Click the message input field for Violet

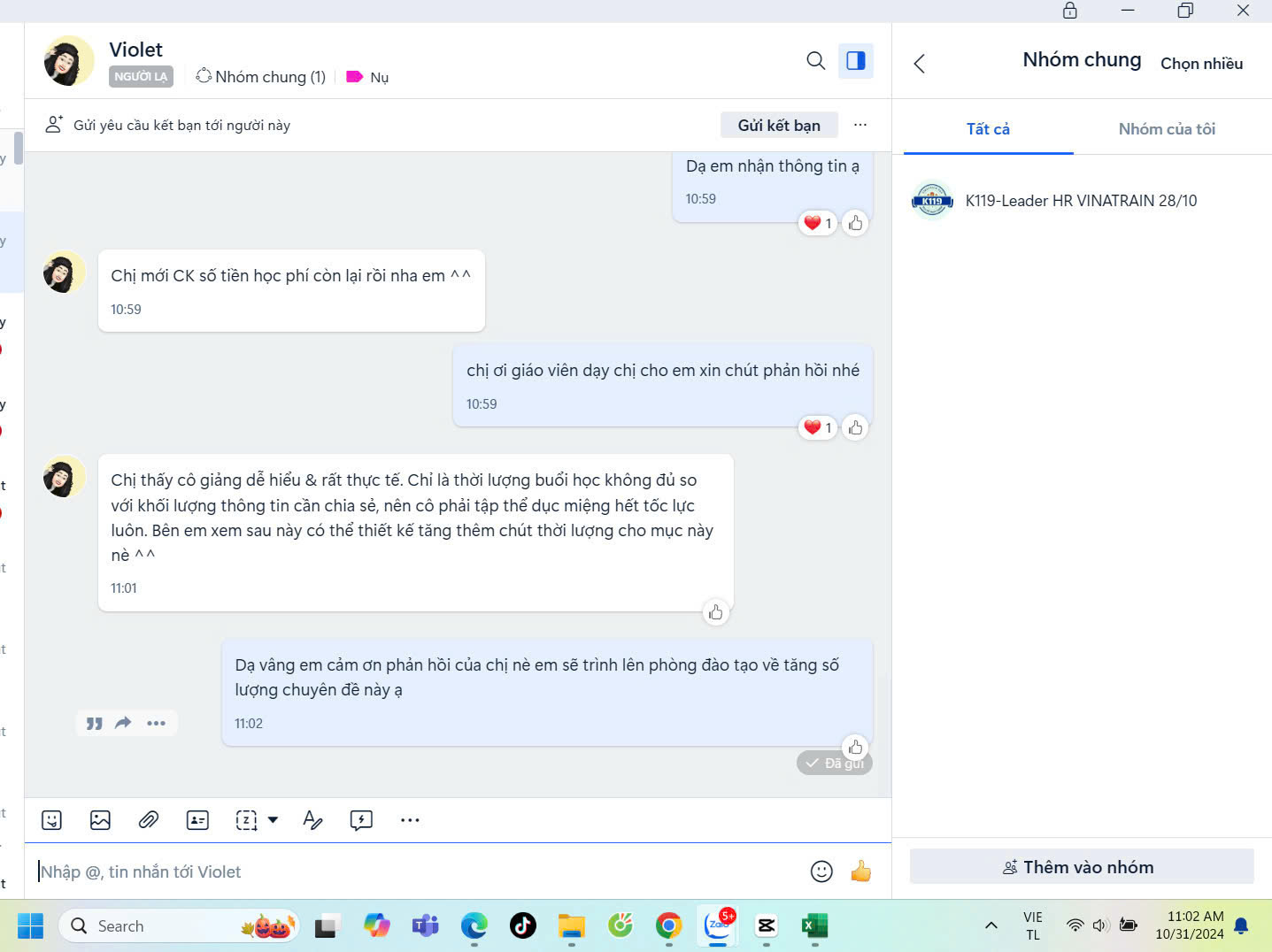[x=416, y=871]
